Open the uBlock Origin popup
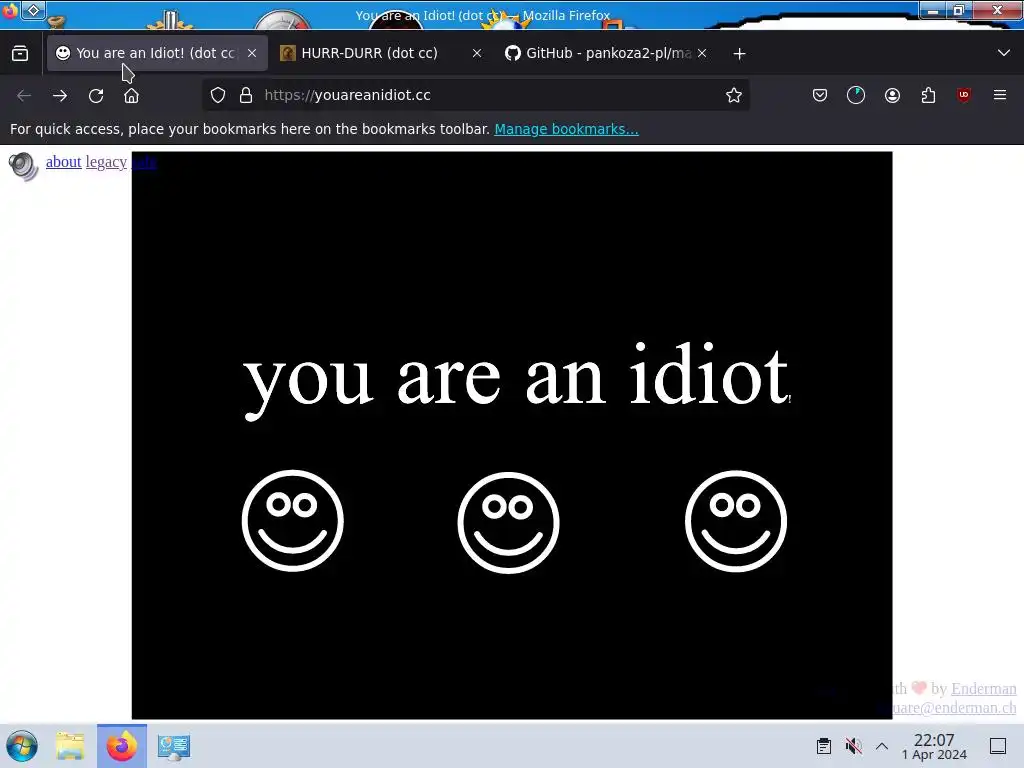1024x768 pixels. tap(964, 95)
